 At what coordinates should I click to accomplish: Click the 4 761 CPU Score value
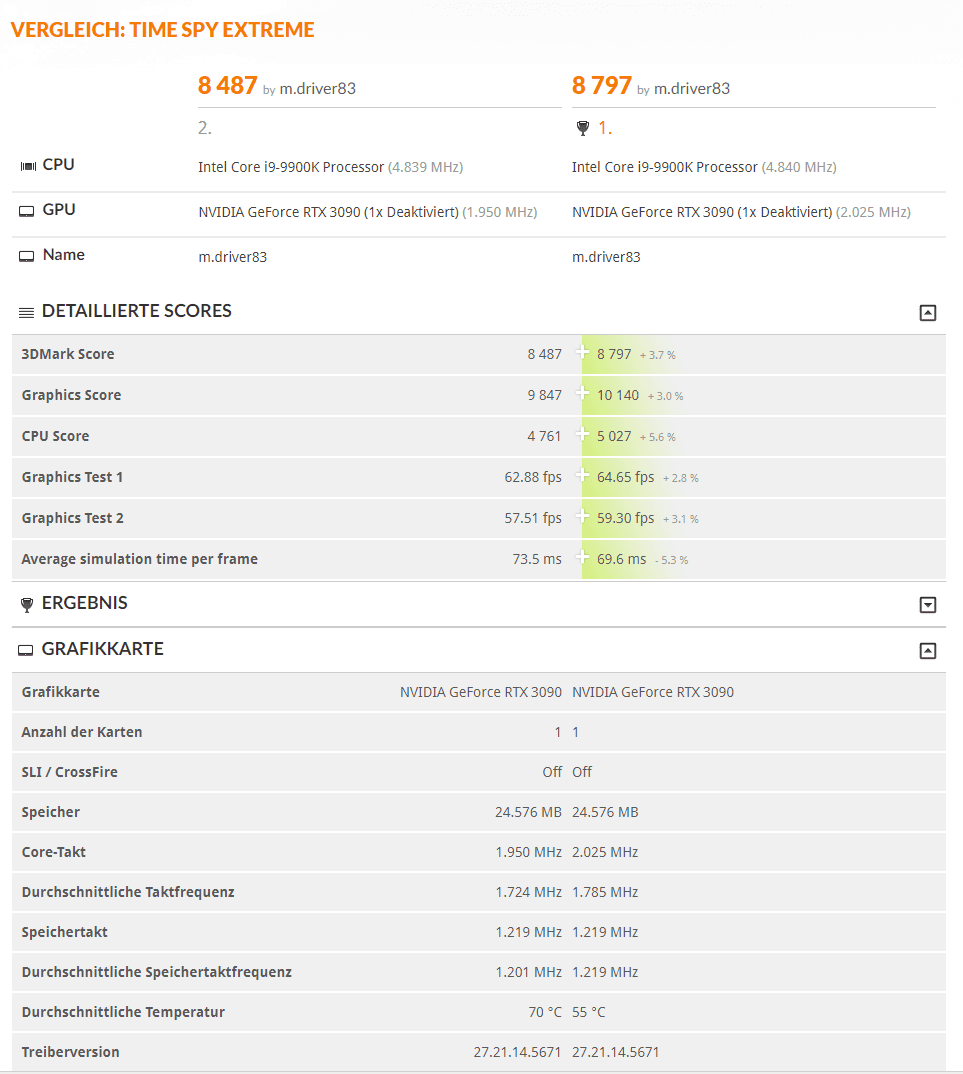coord(545,436)
